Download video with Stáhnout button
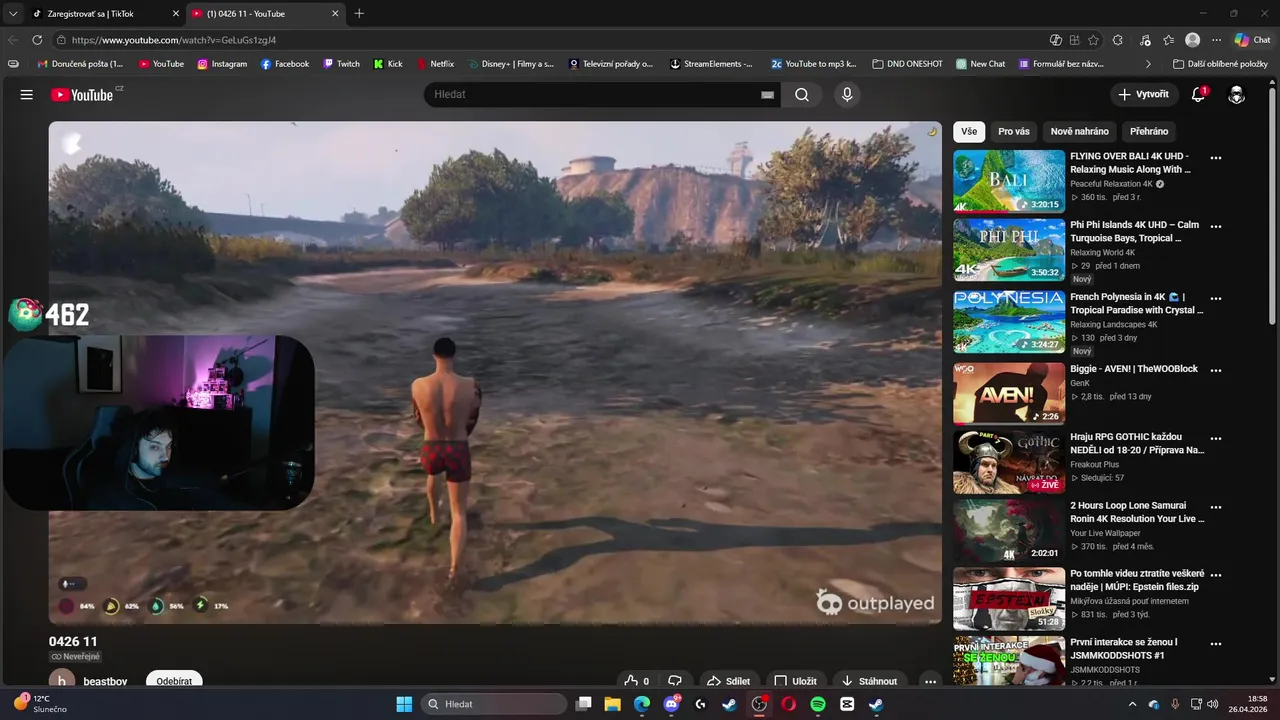Screen dimensions: 1280x720 click(x=869, y=681)
